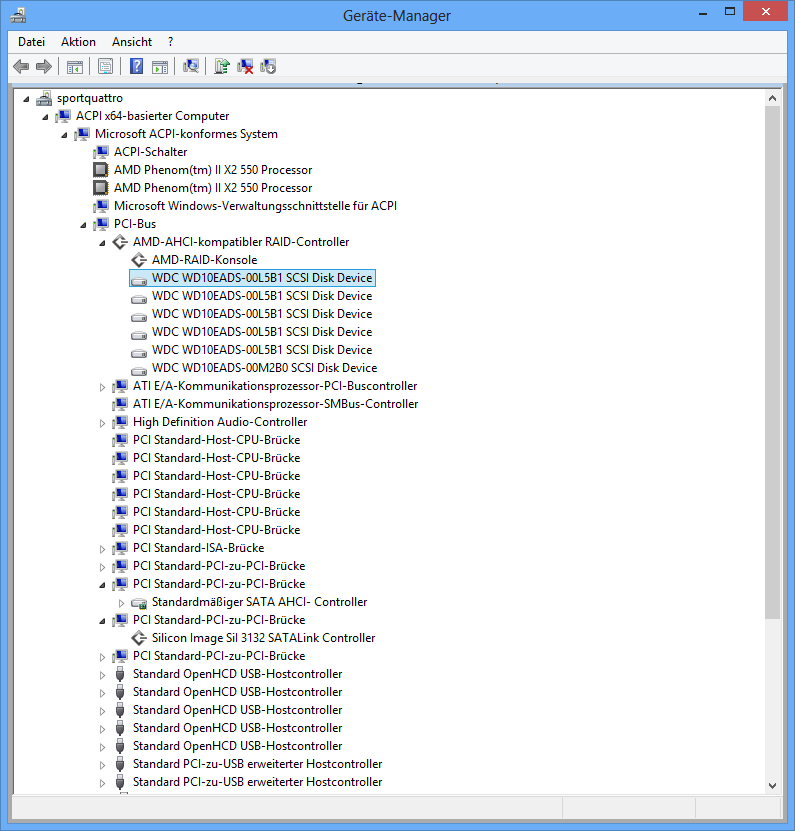Select the highlighted WDC WD10EADS-00L5B1 disk row
Viewport: 795px width, 831px height.
pyautogui.click(x=252, y=278)
